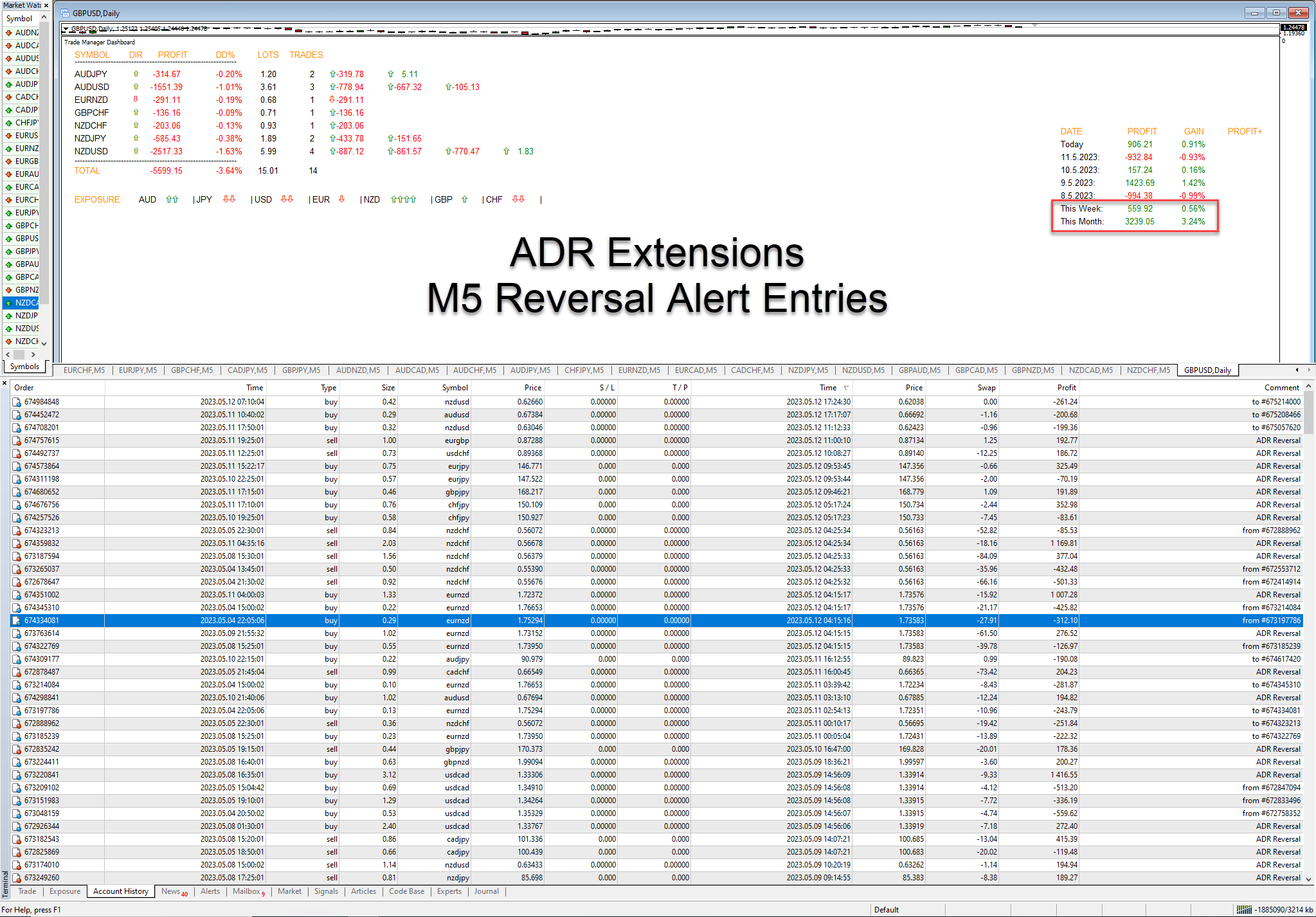The width and height of the screenshot is (1316, 917).
Task: Select order 672878487 row icon
Action: pyautogui.click(x=17, y=672)
